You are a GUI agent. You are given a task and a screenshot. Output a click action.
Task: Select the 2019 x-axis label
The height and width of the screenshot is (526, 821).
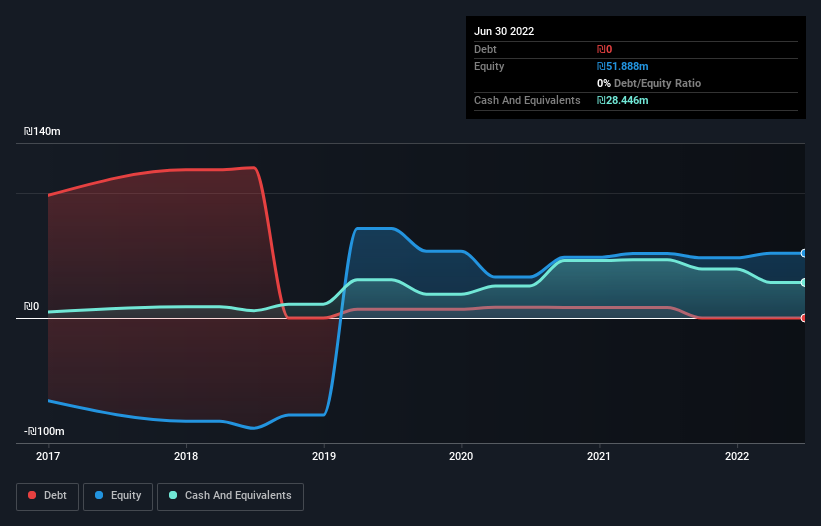pos(324,456)
